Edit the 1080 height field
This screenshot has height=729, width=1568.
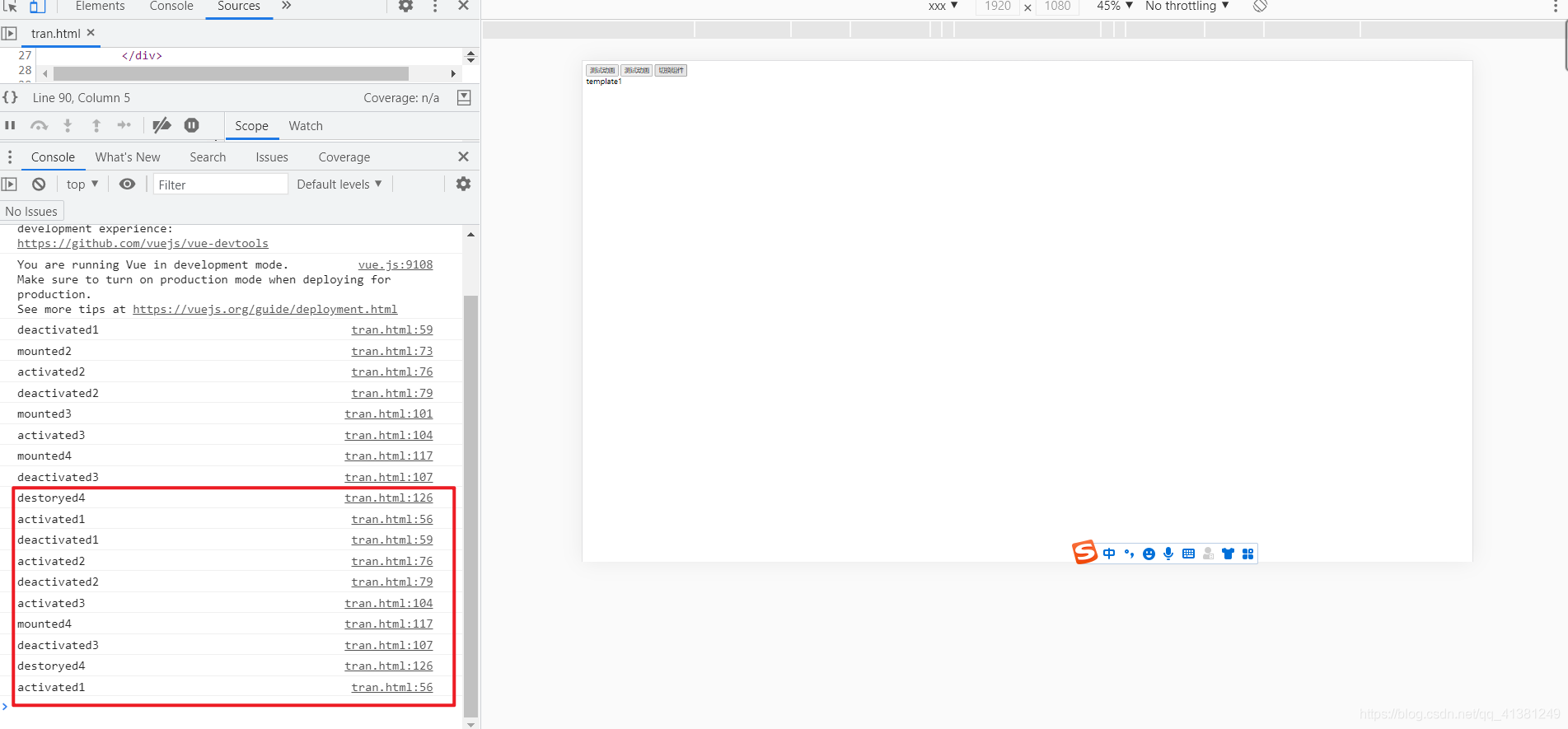[1058, 6]
